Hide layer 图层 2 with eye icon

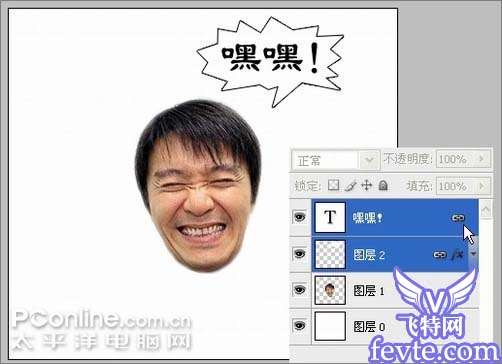pyautogui.click(x=300, y=254)
